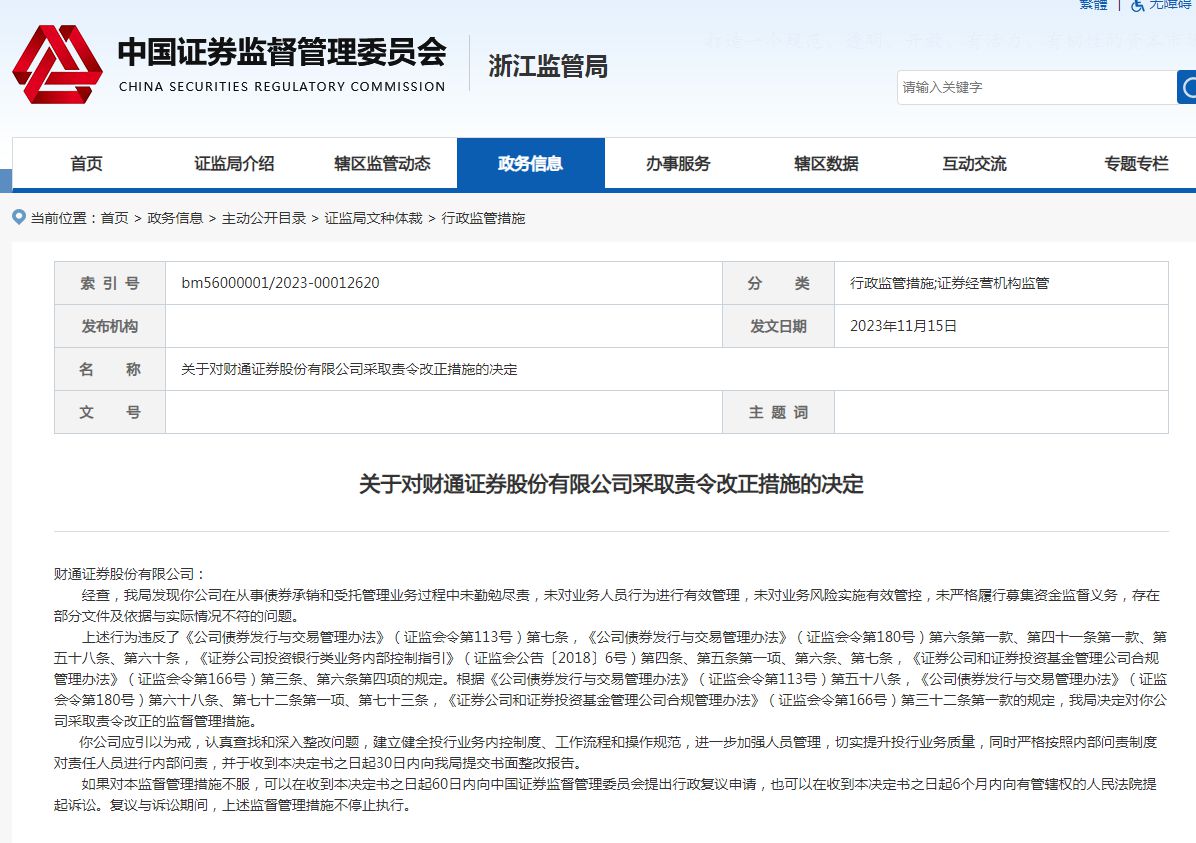Switch to traditional Chinese (繁體) link
The height and width of the screenshot is (843, 1196).
click(x=1093, y=5)
